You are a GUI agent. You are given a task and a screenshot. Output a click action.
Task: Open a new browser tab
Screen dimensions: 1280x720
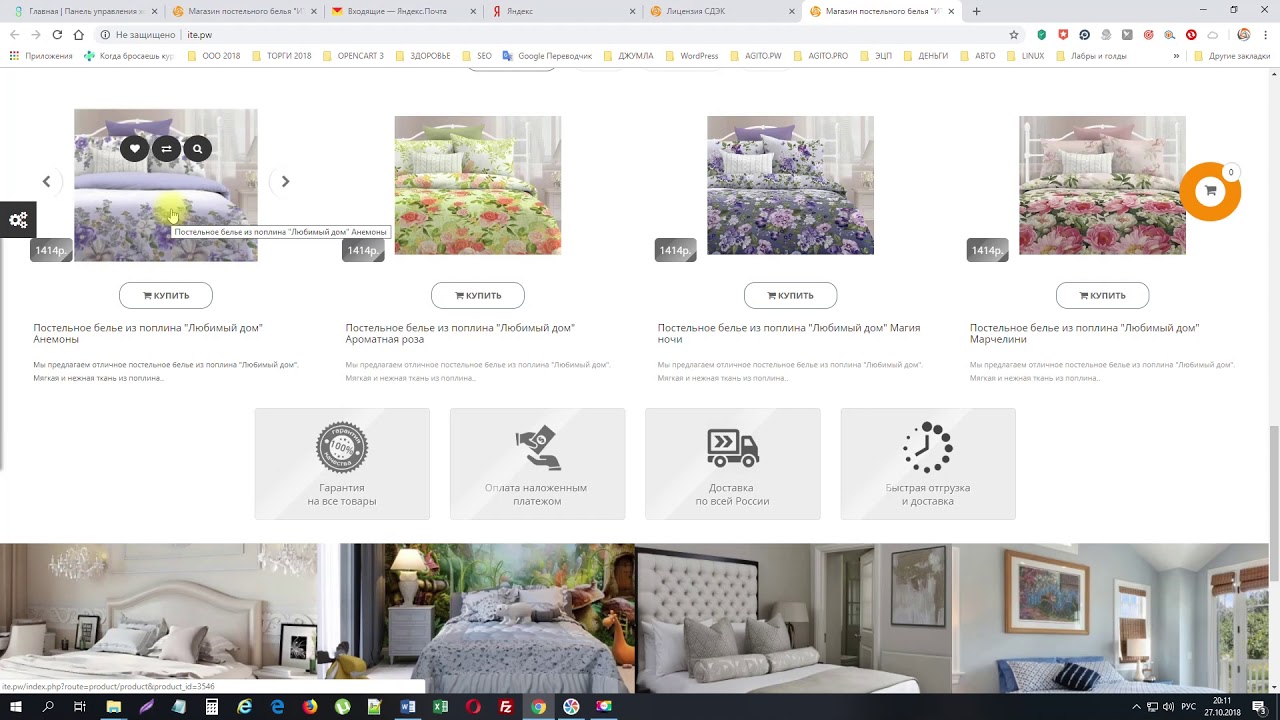point(977,11)
